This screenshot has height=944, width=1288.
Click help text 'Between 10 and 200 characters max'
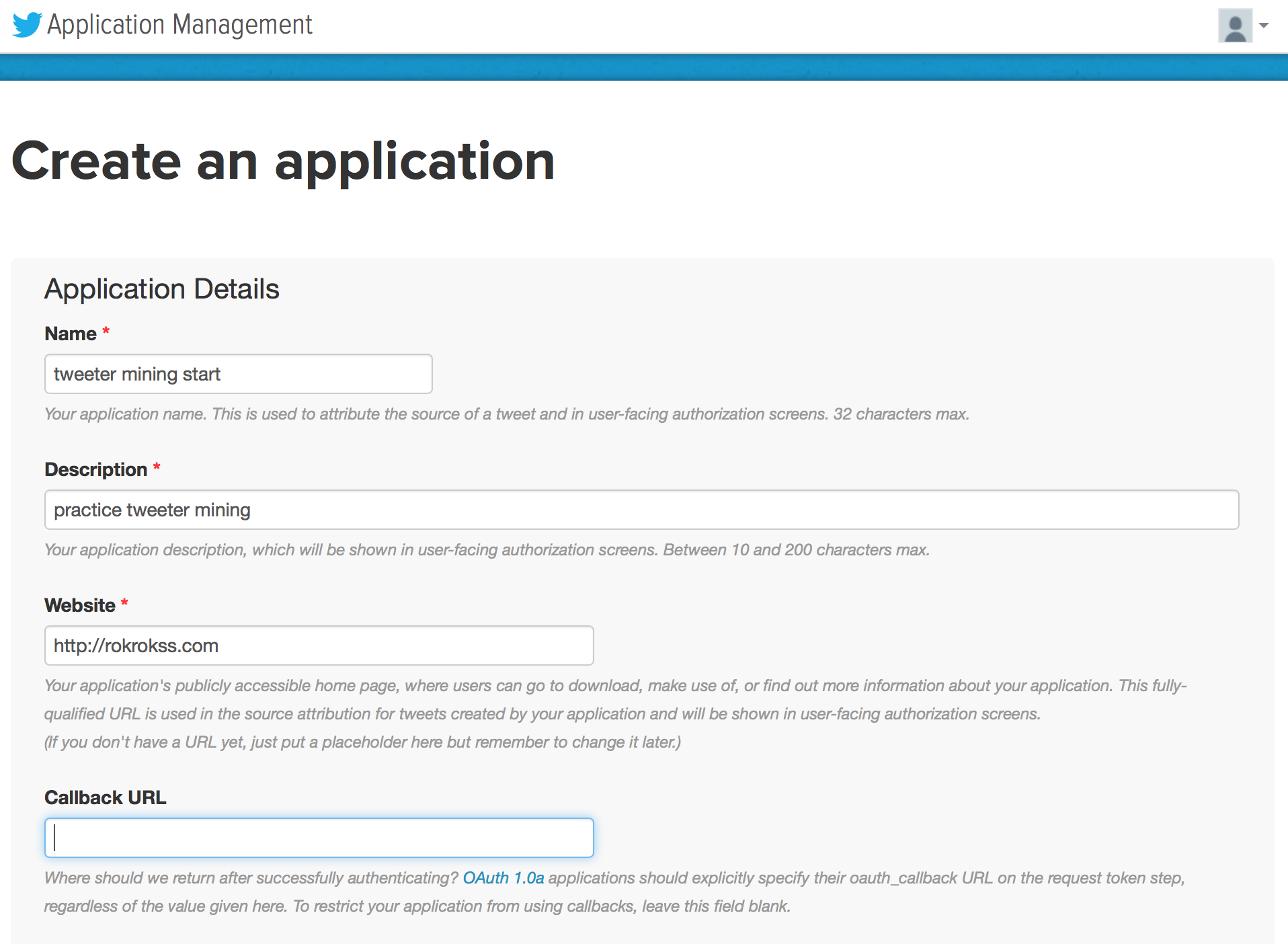tap(797, 550)
